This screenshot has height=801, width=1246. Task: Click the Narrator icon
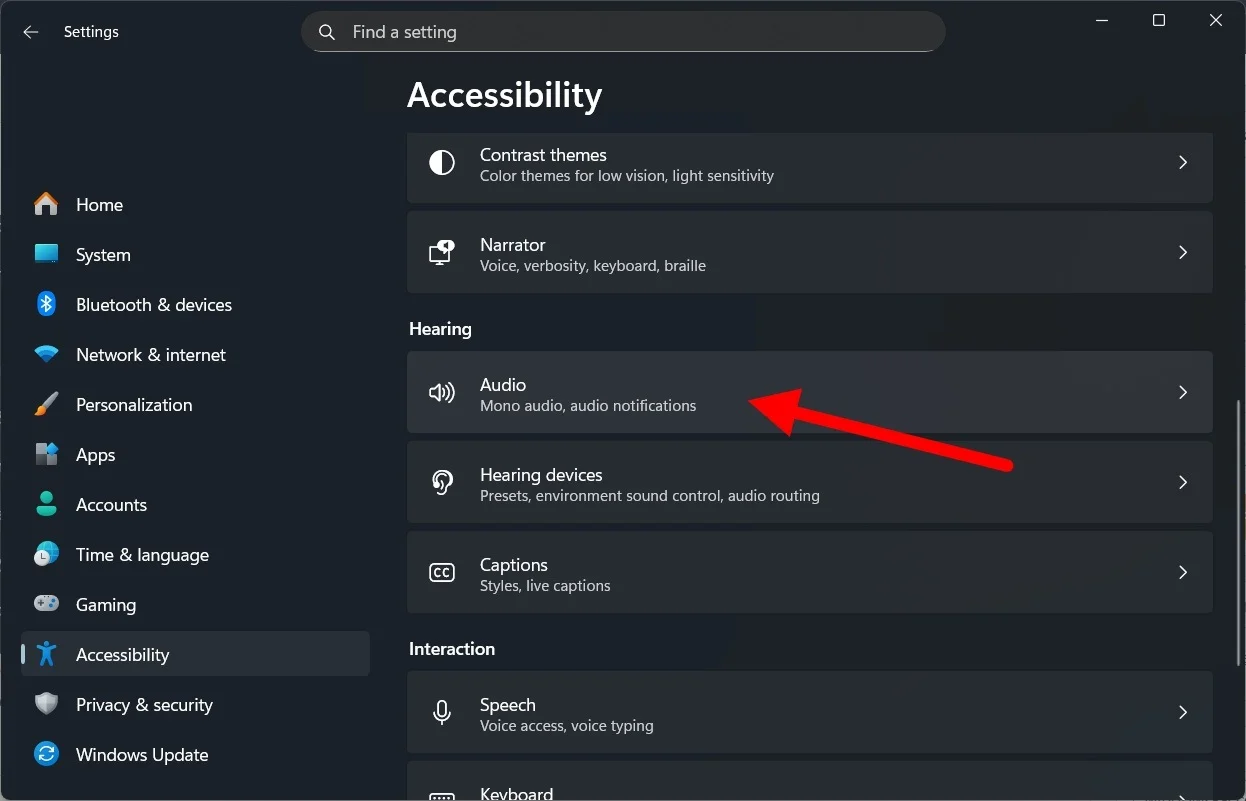point(441,252)
